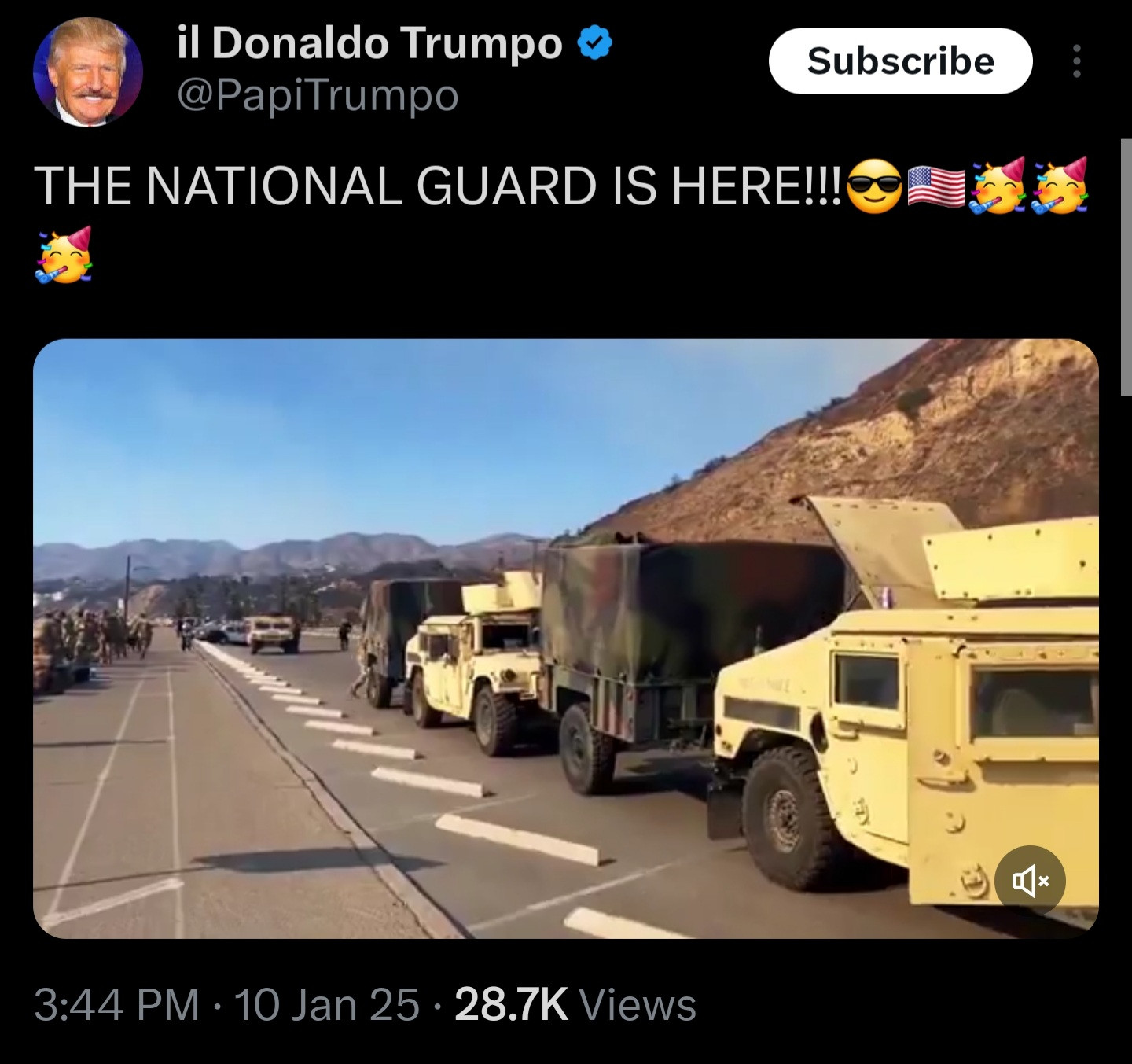The height and width of the screenshot is (1064, 1132).
Task: Click the 10 Jan 25 date
Action: tap(327, 1004)
